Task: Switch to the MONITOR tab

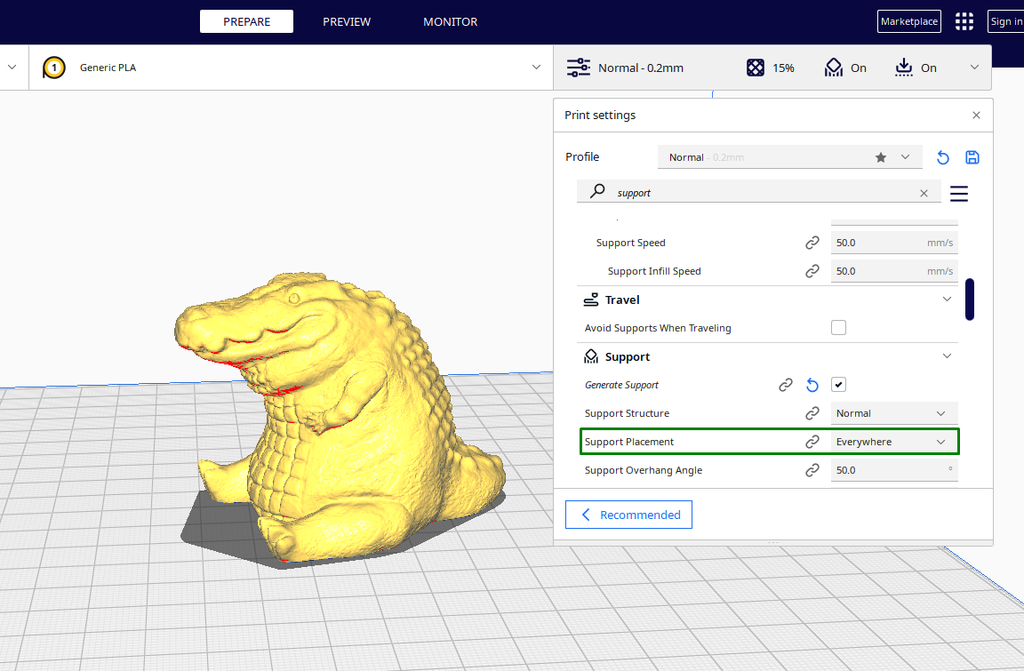Action: tap(450, 21)
